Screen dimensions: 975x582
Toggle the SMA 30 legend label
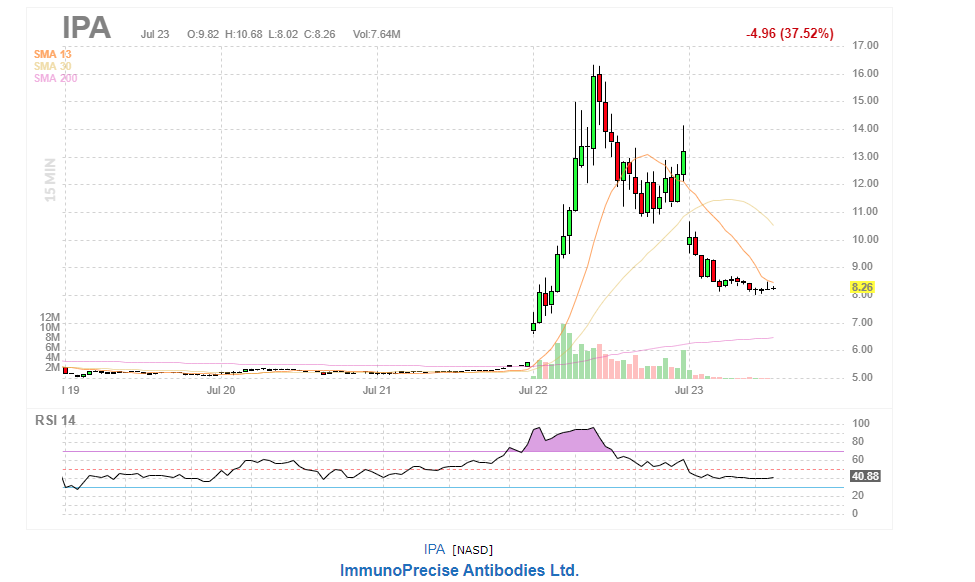(52, 66)
